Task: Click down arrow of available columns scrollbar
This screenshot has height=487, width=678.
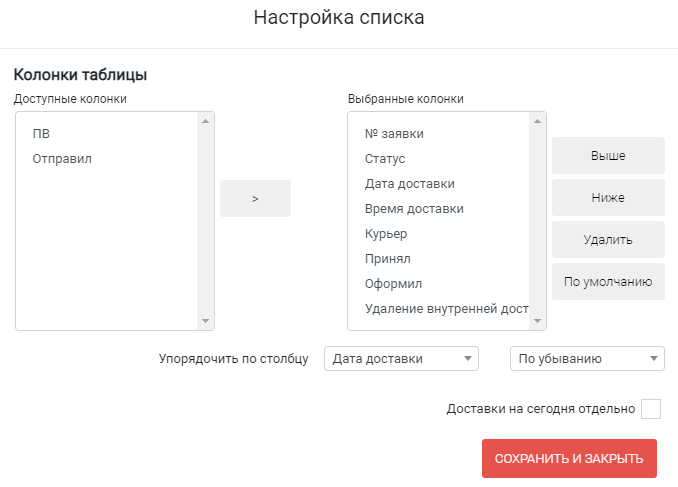Action: point(205,321)
